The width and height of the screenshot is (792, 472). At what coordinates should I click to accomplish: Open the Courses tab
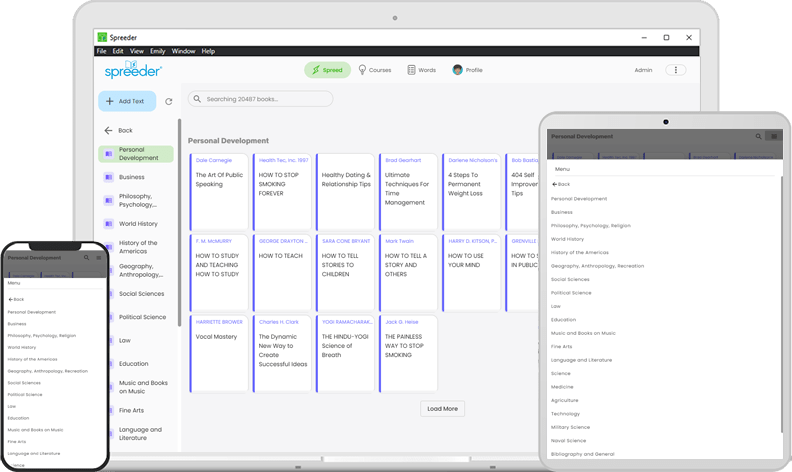click(x=375, y=70)
